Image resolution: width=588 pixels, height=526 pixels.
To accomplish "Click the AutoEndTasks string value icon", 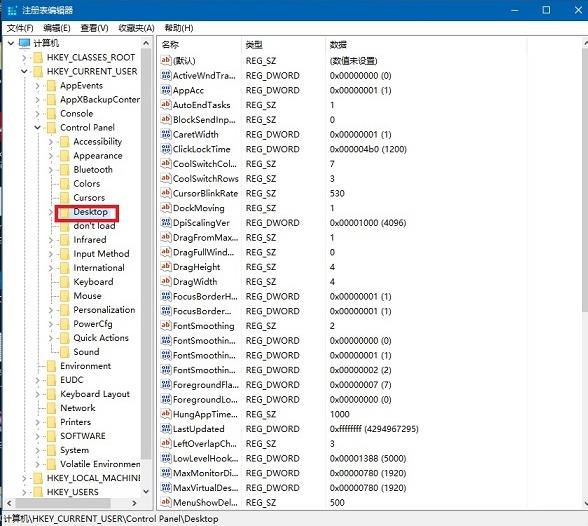I will [x=166, y=105].
